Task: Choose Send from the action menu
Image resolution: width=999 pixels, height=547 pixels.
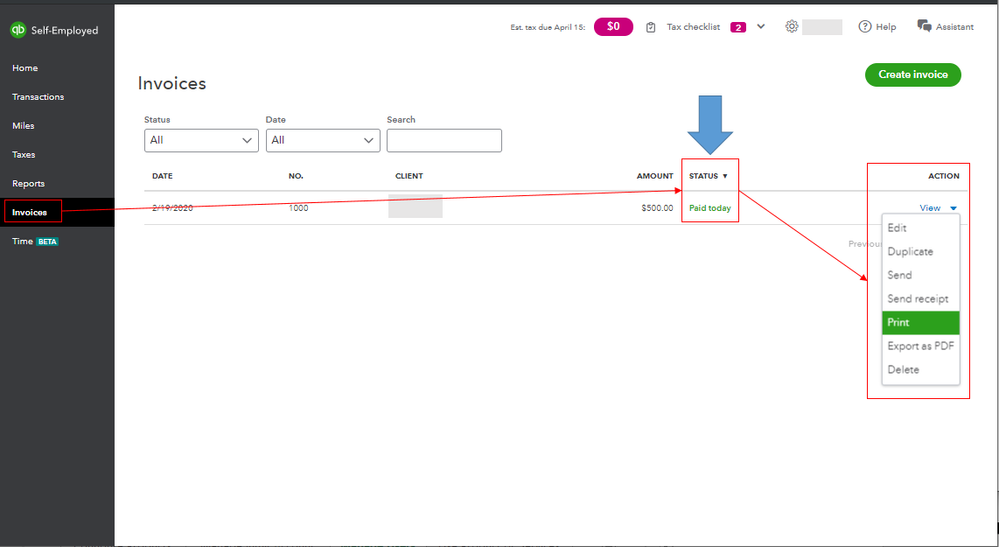Action: click(921, 275)
